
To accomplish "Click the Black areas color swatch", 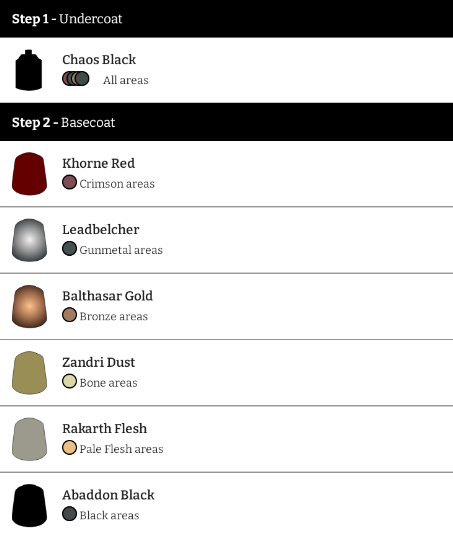I will (x=69, y=514).
